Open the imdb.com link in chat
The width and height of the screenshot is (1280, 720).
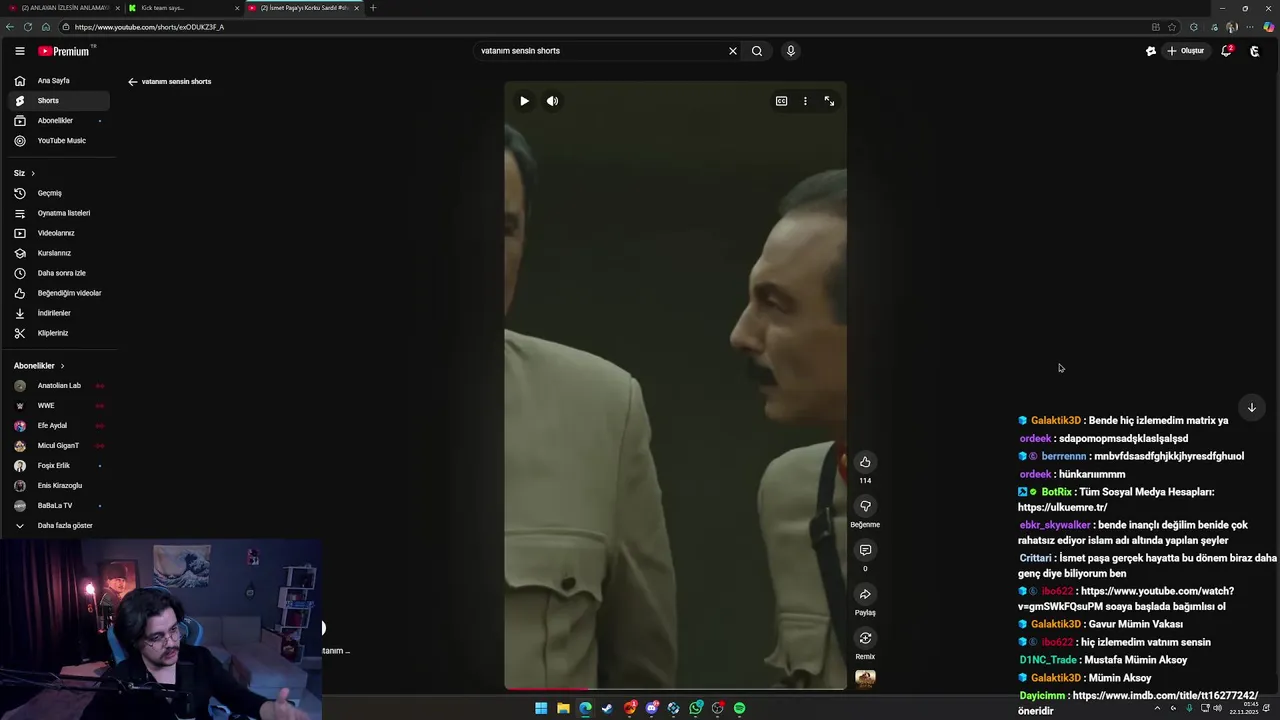pos(1165,696)
